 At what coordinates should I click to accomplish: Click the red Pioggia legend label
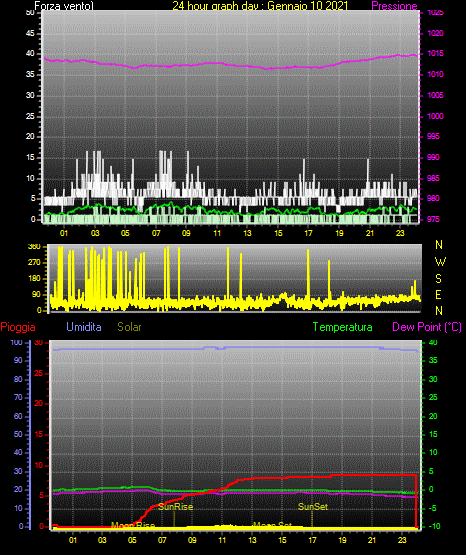tap(18, 327)
